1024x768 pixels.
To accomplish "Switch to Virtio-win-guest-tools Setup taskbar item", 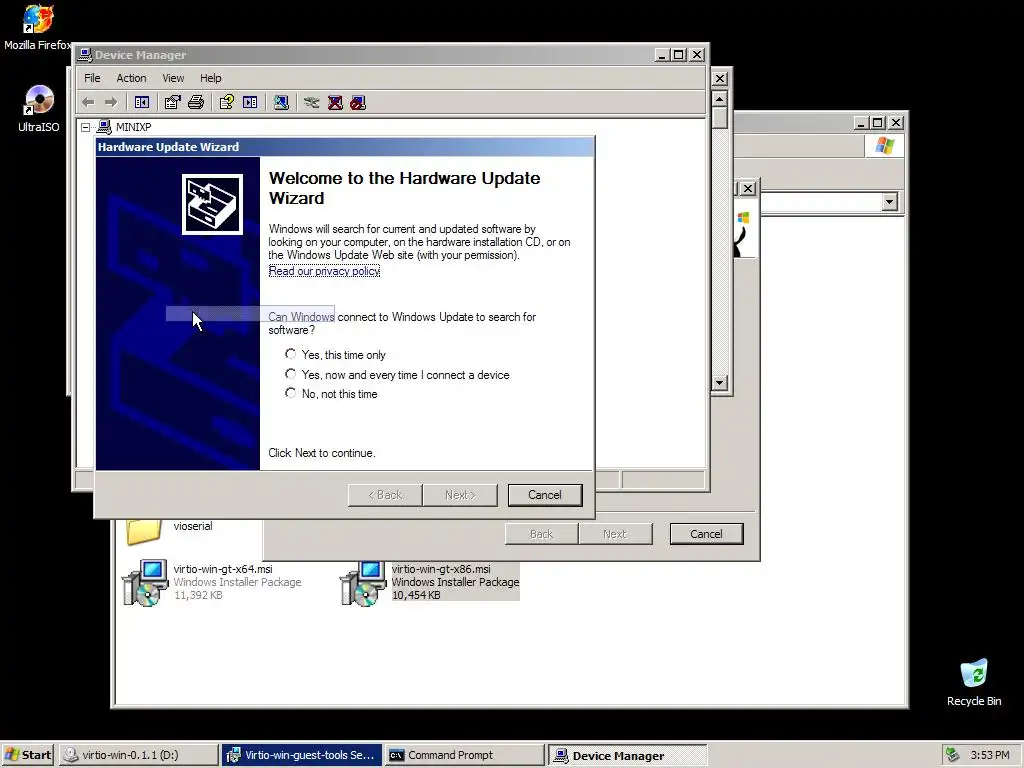I will [302, 755].
